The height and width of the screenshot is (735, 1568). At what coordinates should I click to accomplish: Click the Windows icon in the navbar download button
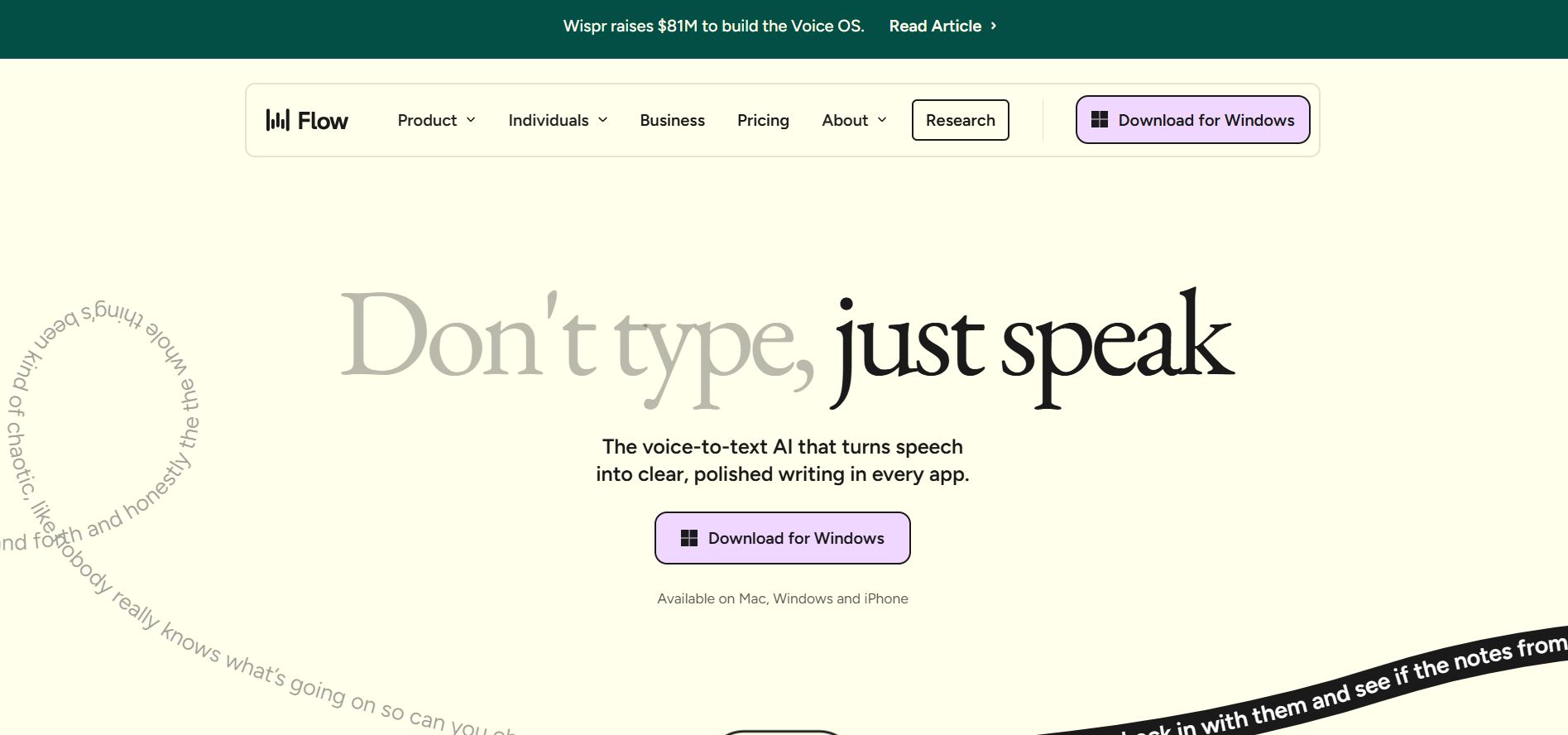1100,120
